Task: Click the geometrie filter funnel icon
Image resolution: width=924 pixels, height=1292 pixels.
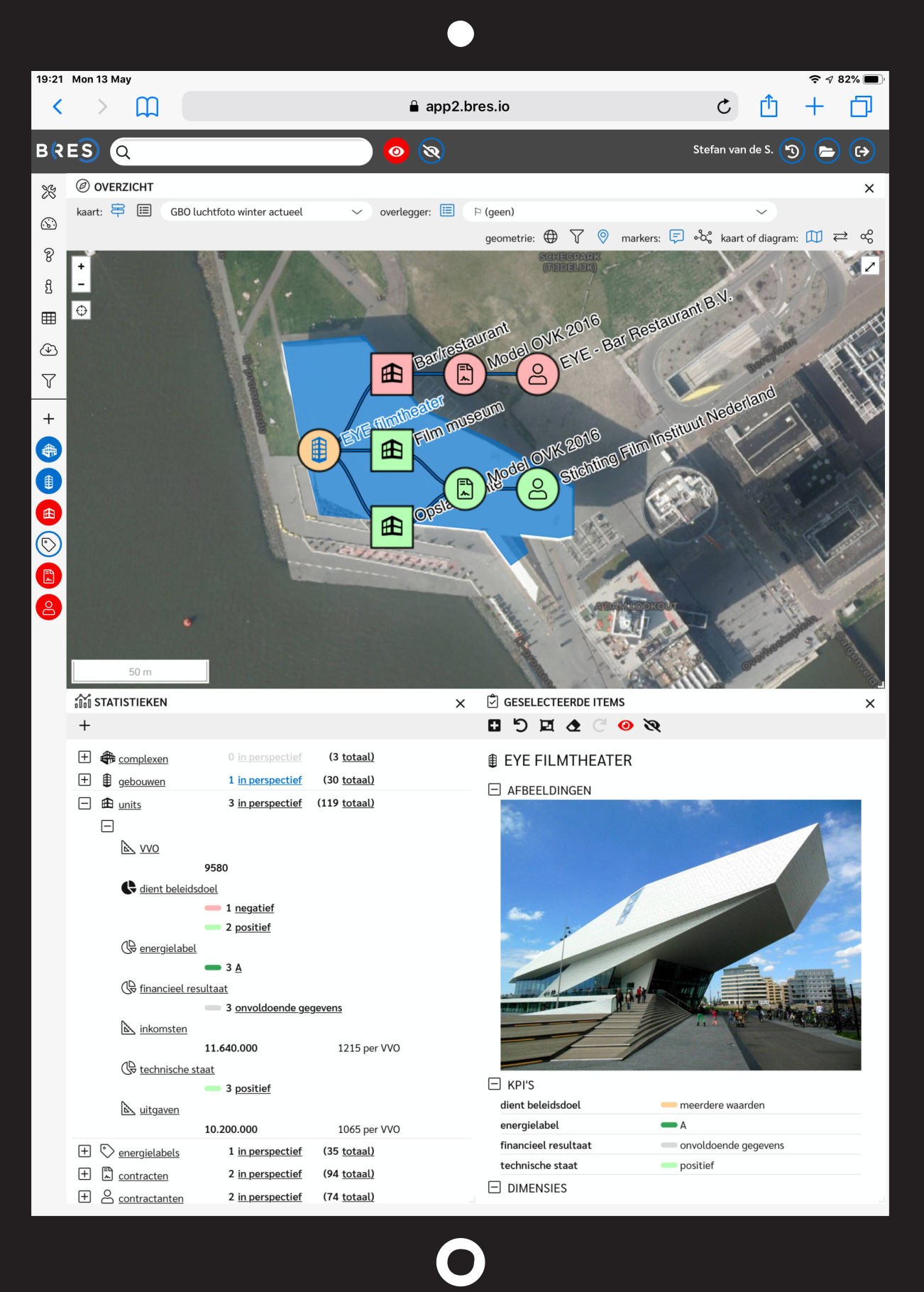Action: (x=577, y=237)
